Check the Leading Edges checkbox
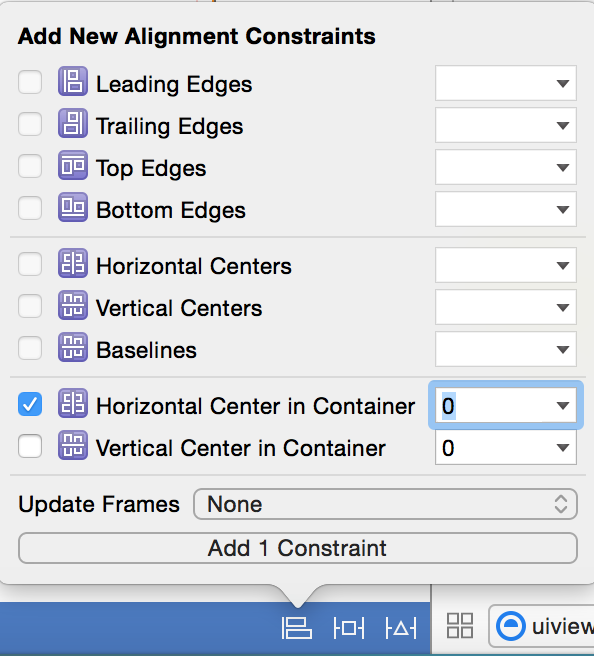The image size is (594, 656). click(x=30, y=82)
